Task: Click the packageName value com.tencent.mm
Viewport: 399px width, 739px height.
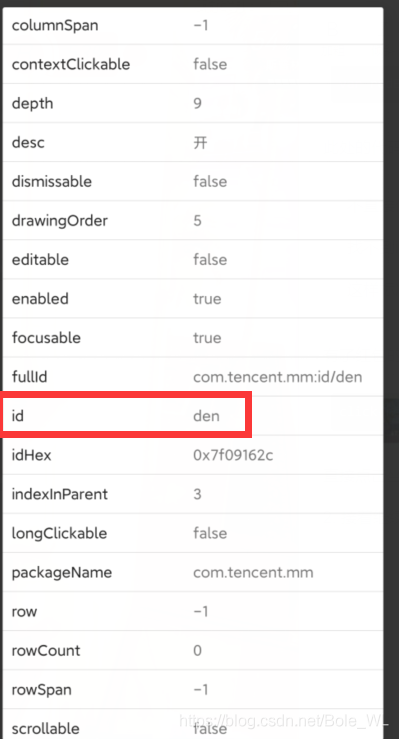Action: point(253,573)
